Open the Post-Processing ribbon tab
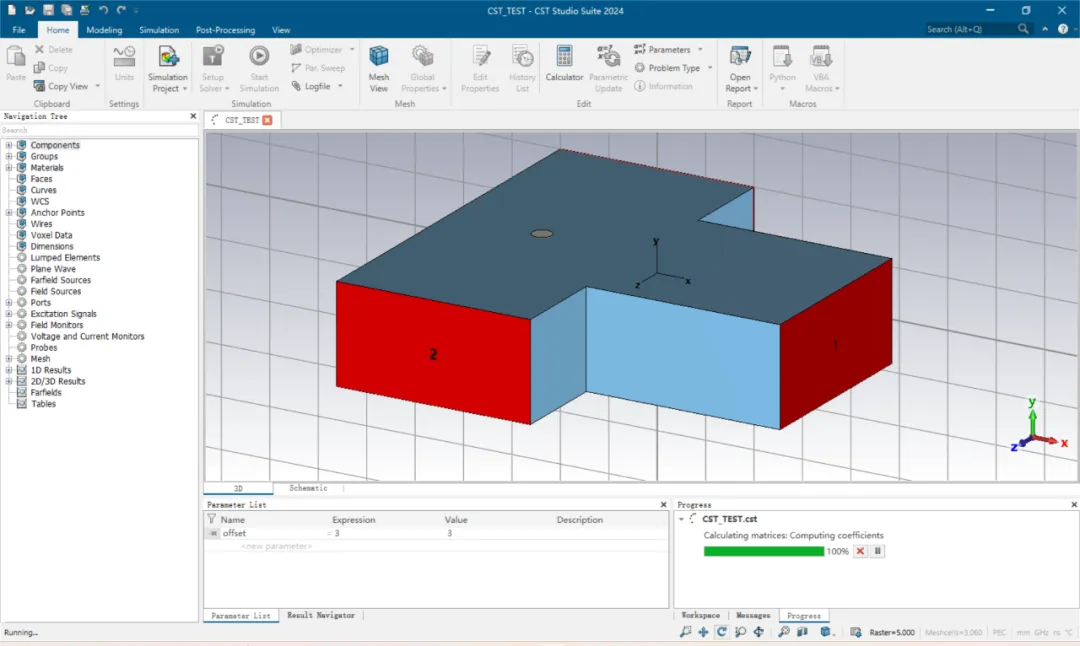This screenshot has height=646, width=1080. (x=225, y=30)
